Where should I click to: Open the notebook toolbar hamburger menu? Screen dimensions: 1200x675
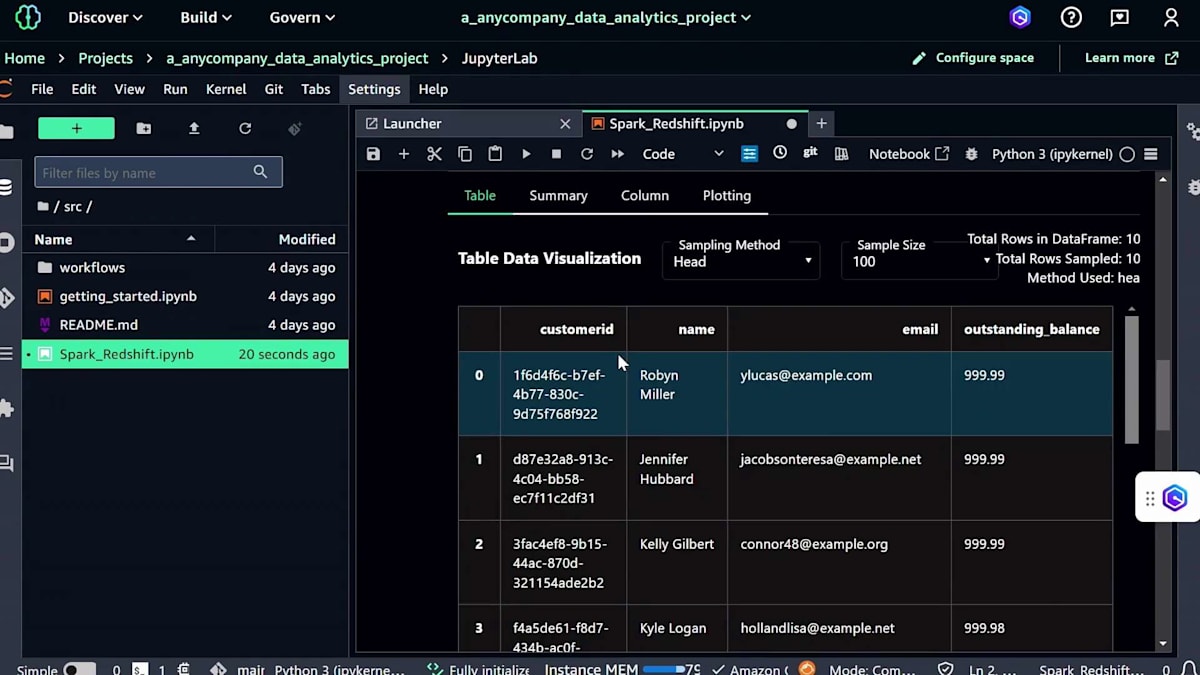1151,154
